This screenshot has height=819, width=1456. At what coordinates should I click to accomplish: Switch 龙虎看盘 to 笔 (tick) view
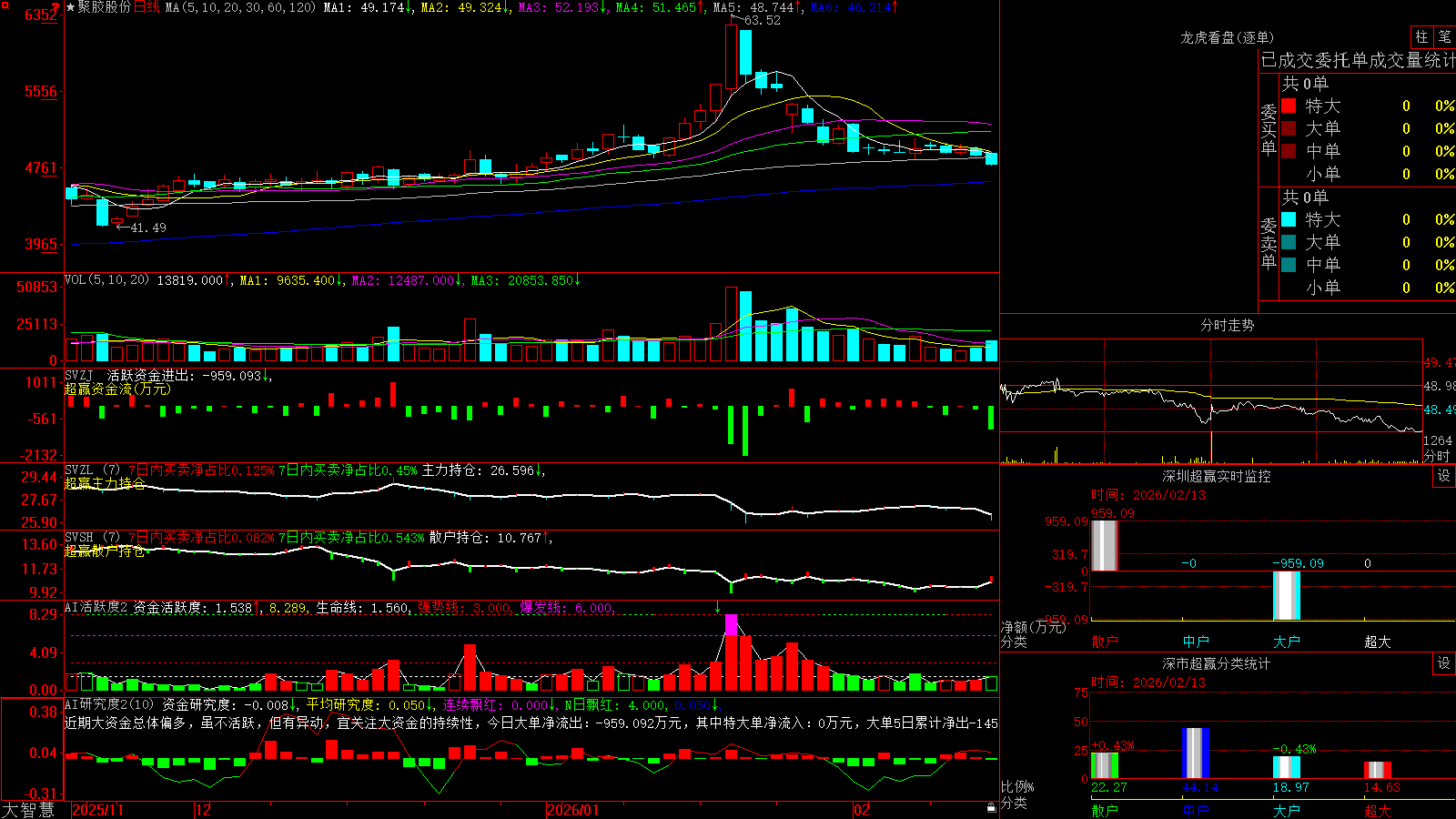tap(1445, 37)
